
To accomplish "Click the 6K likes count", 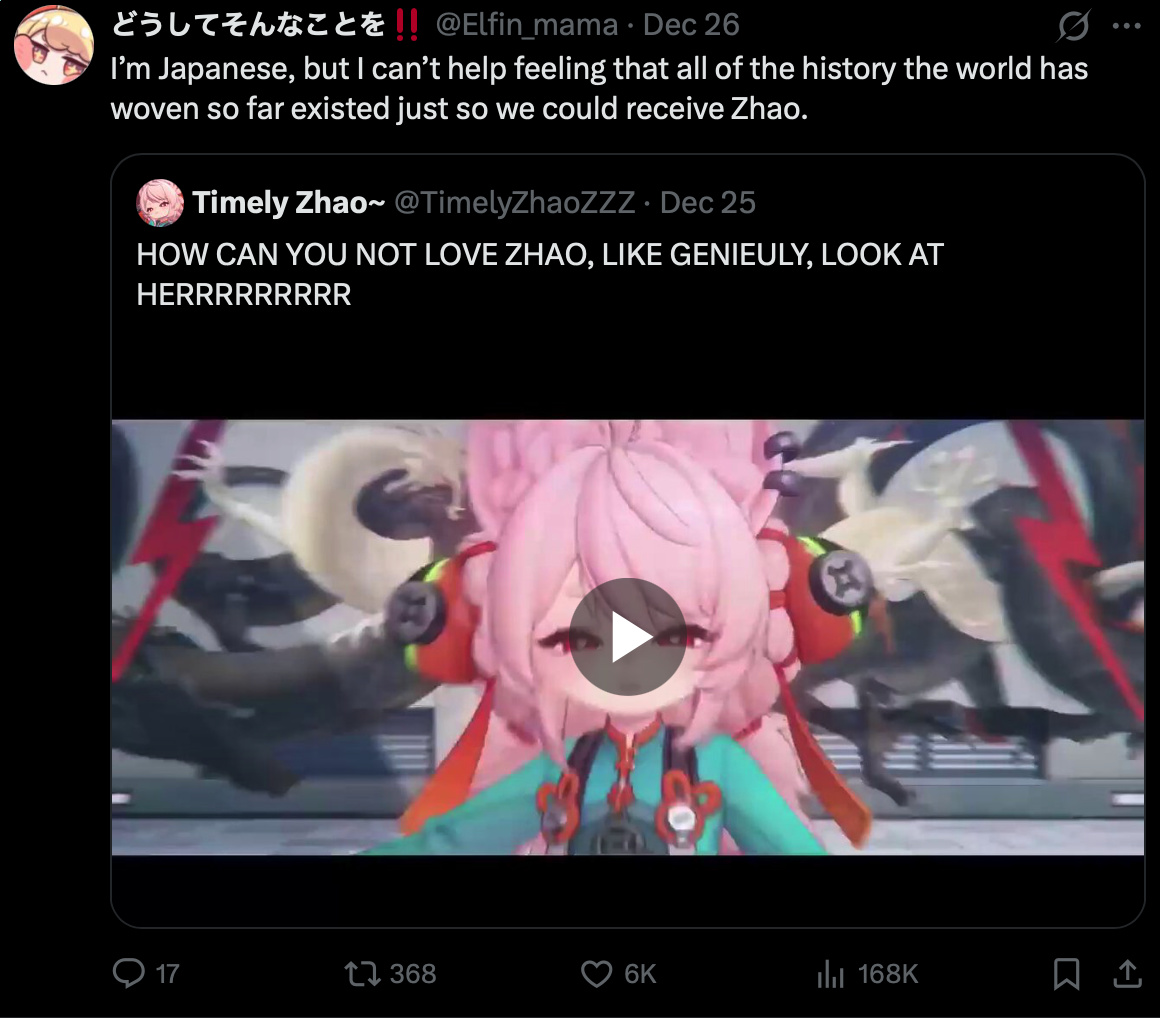I will pos(640,974).
